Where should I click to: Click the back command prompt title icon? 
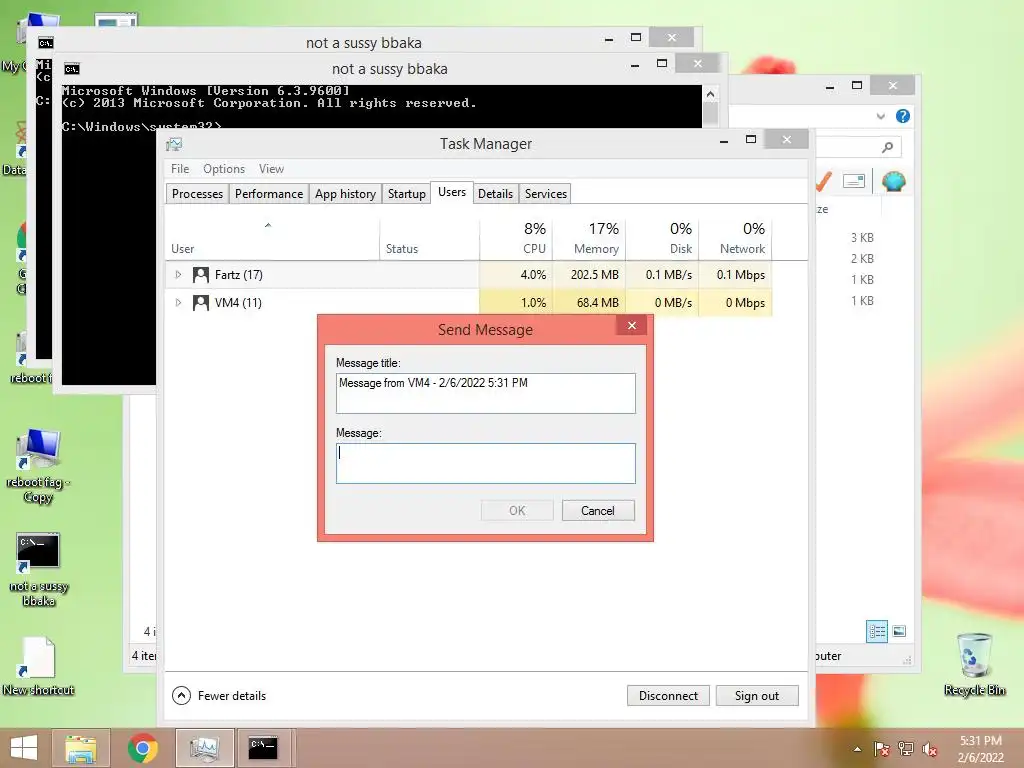tap(46, 43)
